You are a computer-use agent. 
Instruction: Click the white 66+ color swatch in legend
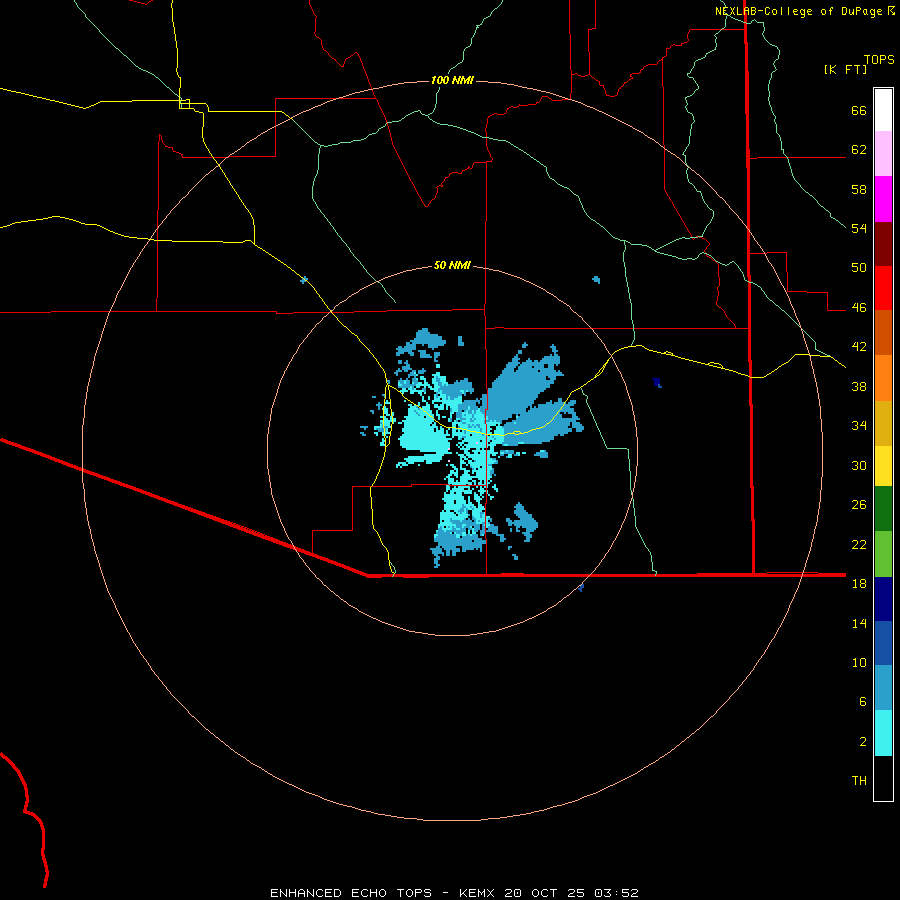pyautogui.click(x=883, y=110)
